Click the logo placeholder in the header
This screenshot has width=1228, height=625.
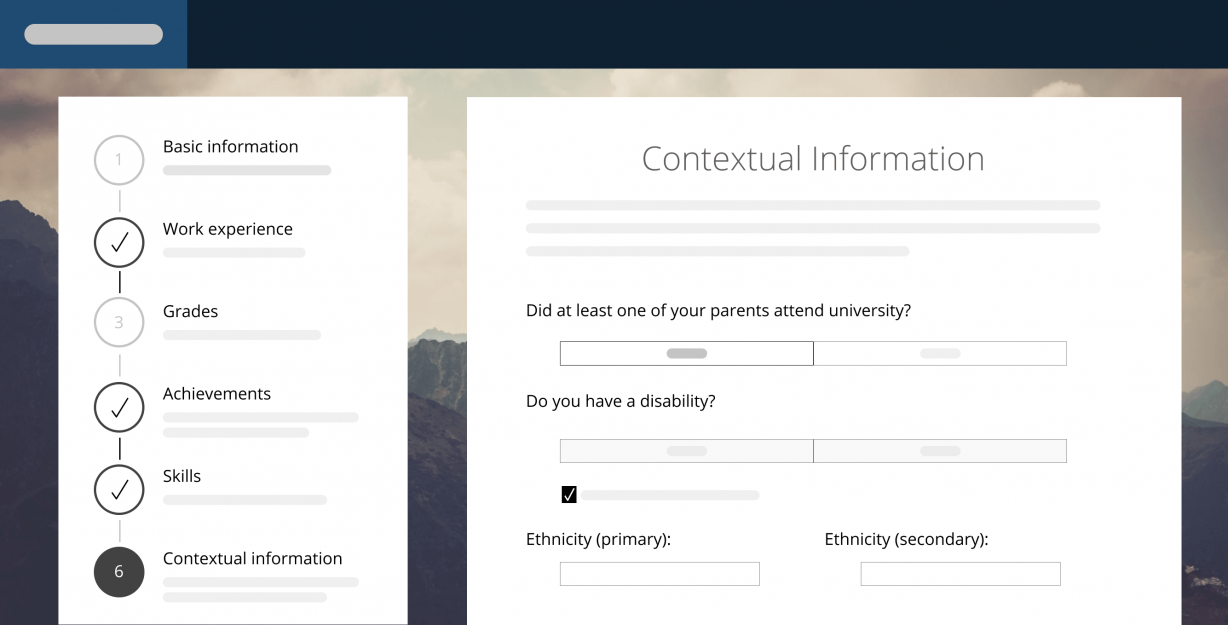click(93, 34)
